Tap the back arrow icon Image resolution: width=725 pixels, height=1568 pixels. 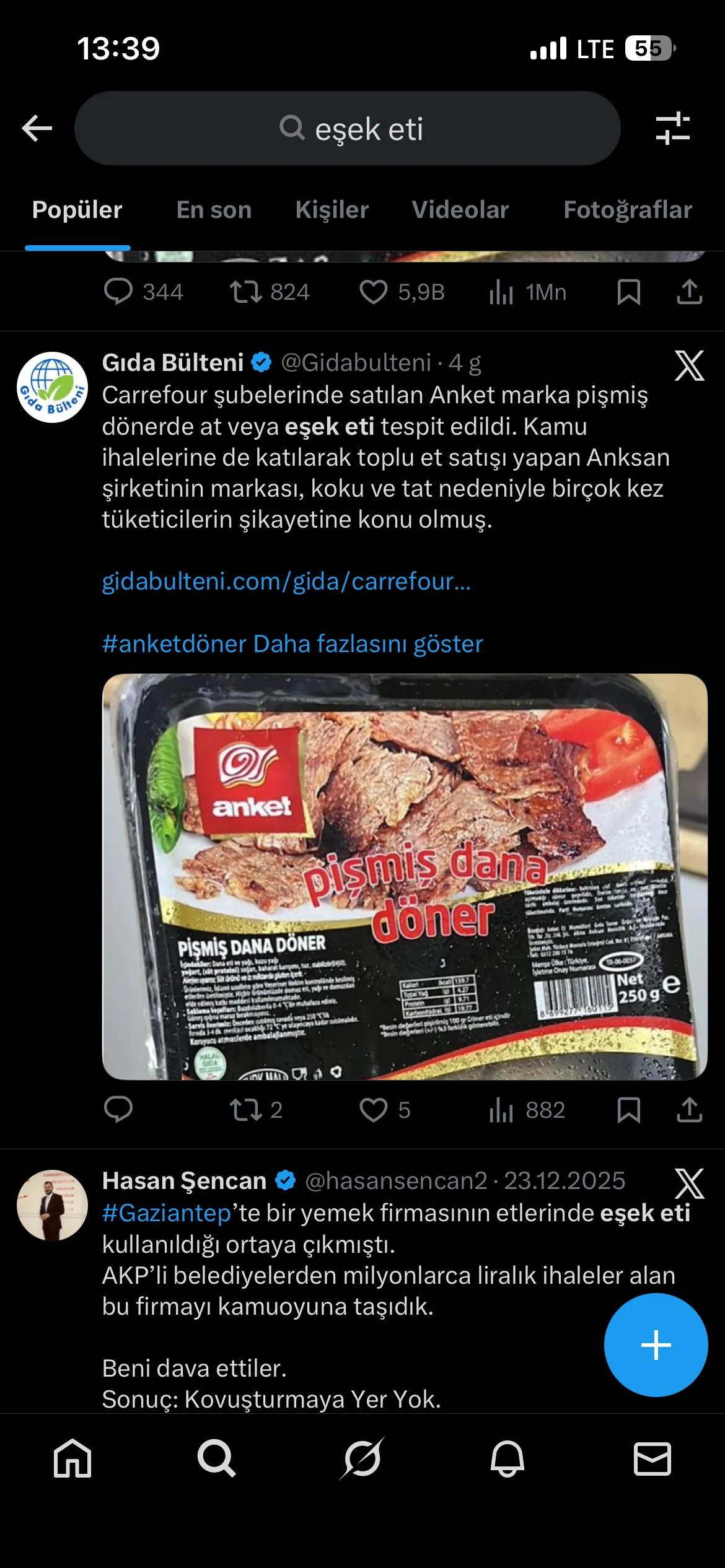click(37, 128)
